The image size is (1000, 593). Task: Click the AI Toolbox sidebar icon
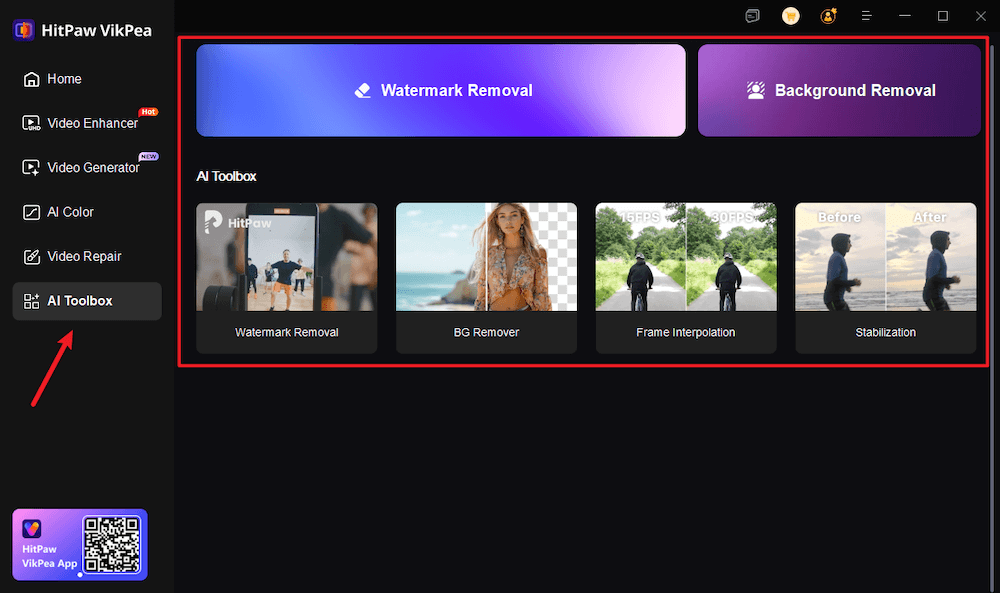pyautogui.click(x=30, y=300)
